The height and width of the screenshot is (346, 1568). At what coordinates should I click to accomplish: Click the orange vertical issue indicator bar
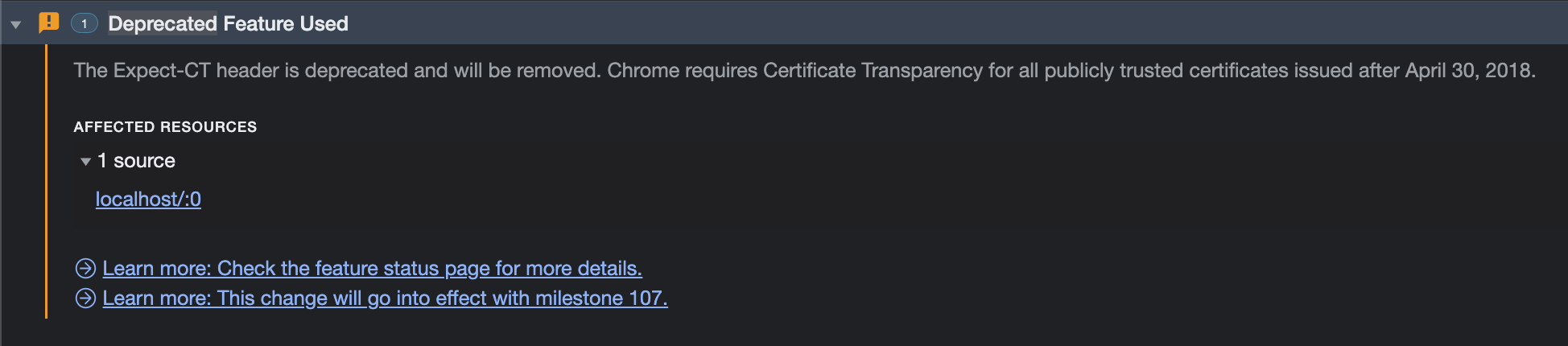click(x=47, y=181)
